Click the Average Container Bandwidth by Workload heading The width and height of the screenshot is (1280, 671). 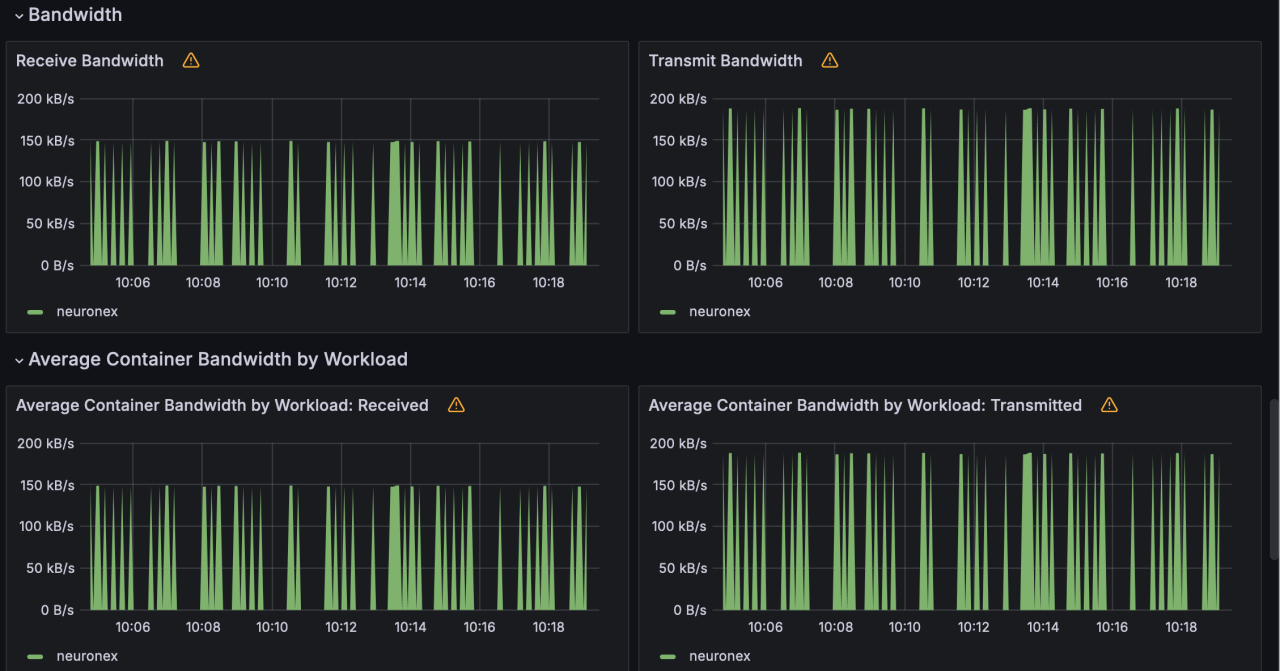[x=218, y=359]
